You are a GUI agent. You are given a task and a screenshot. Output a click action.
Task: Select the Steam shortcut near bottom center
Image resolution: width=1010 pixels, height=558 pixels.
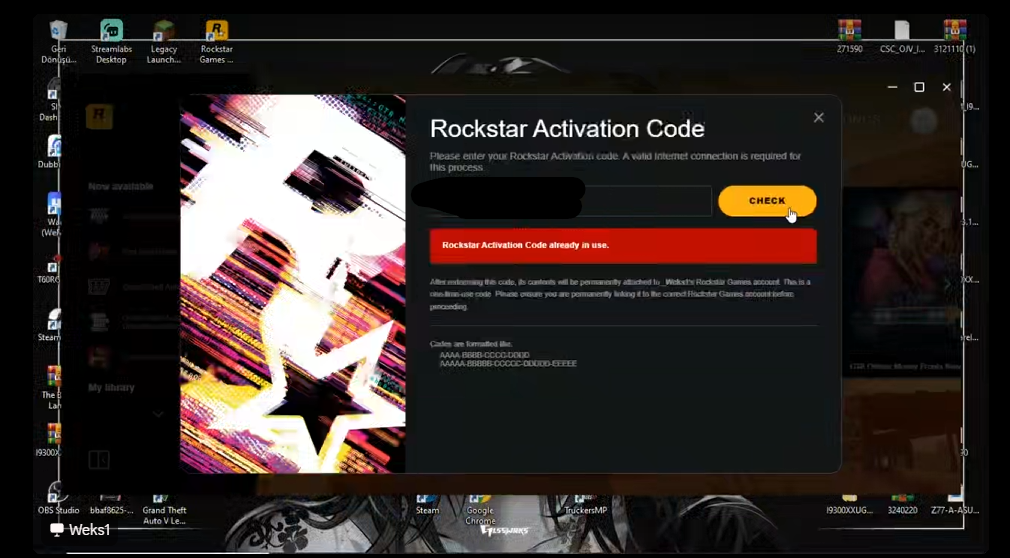click(x=427, y=505)
